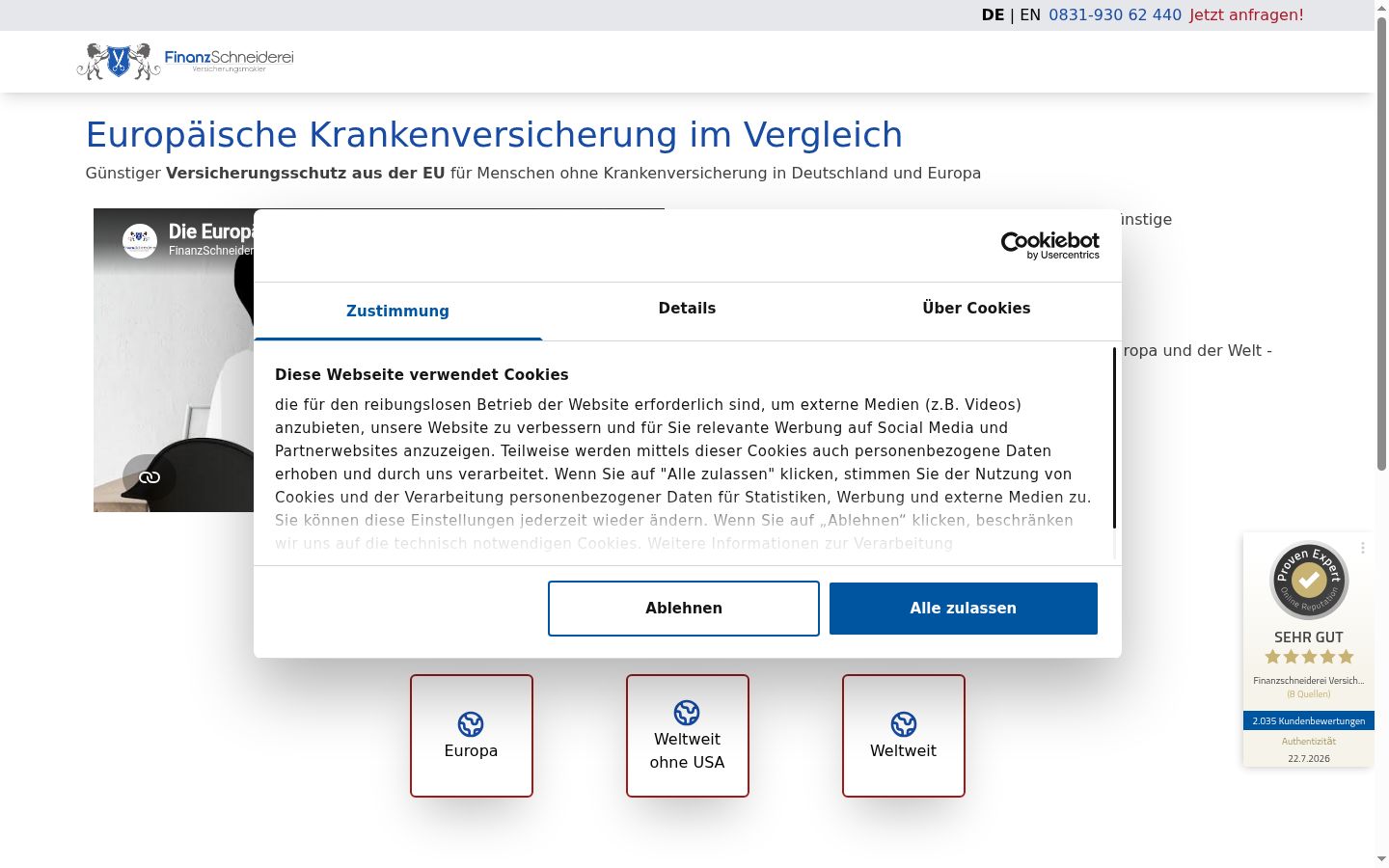Viewport: 1389px width, 868px height.
Task: Click the 2.035 Kundenbewertungen bar
Action: [1309, 720]
